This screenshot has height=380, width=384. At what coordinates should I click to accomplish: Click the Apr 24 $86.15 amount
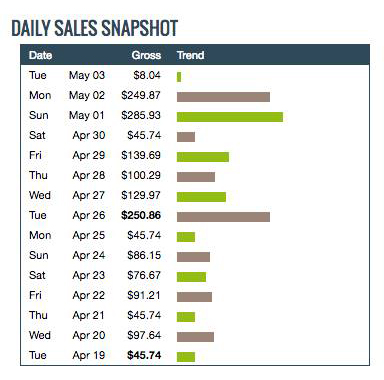click(x=144, y=255)
